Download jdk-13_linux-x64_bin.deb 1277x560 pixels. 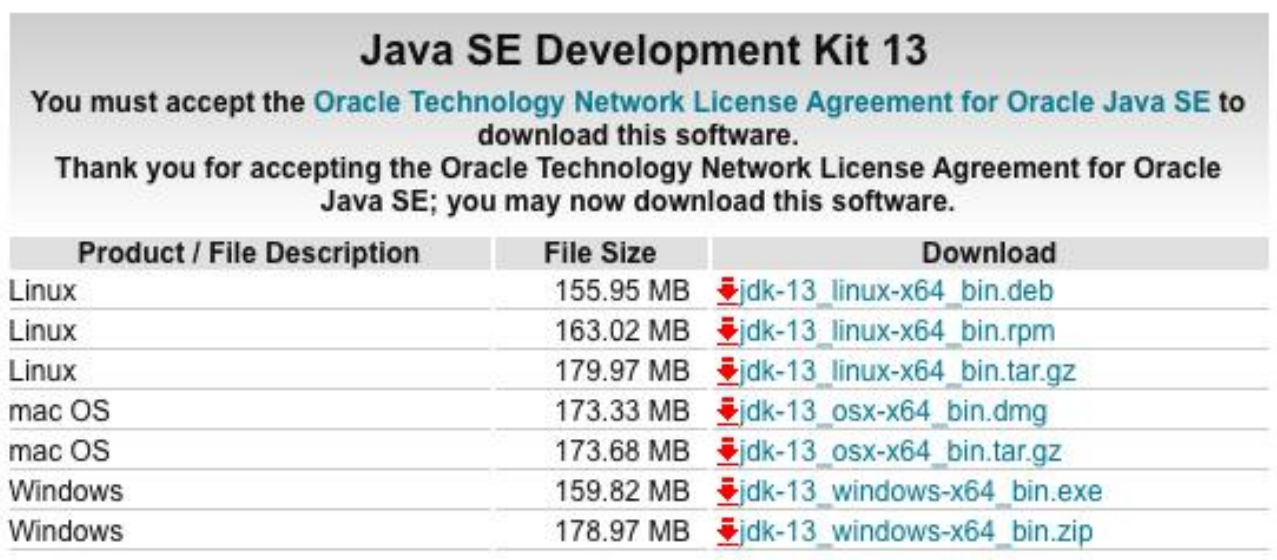tap(896, 292)
